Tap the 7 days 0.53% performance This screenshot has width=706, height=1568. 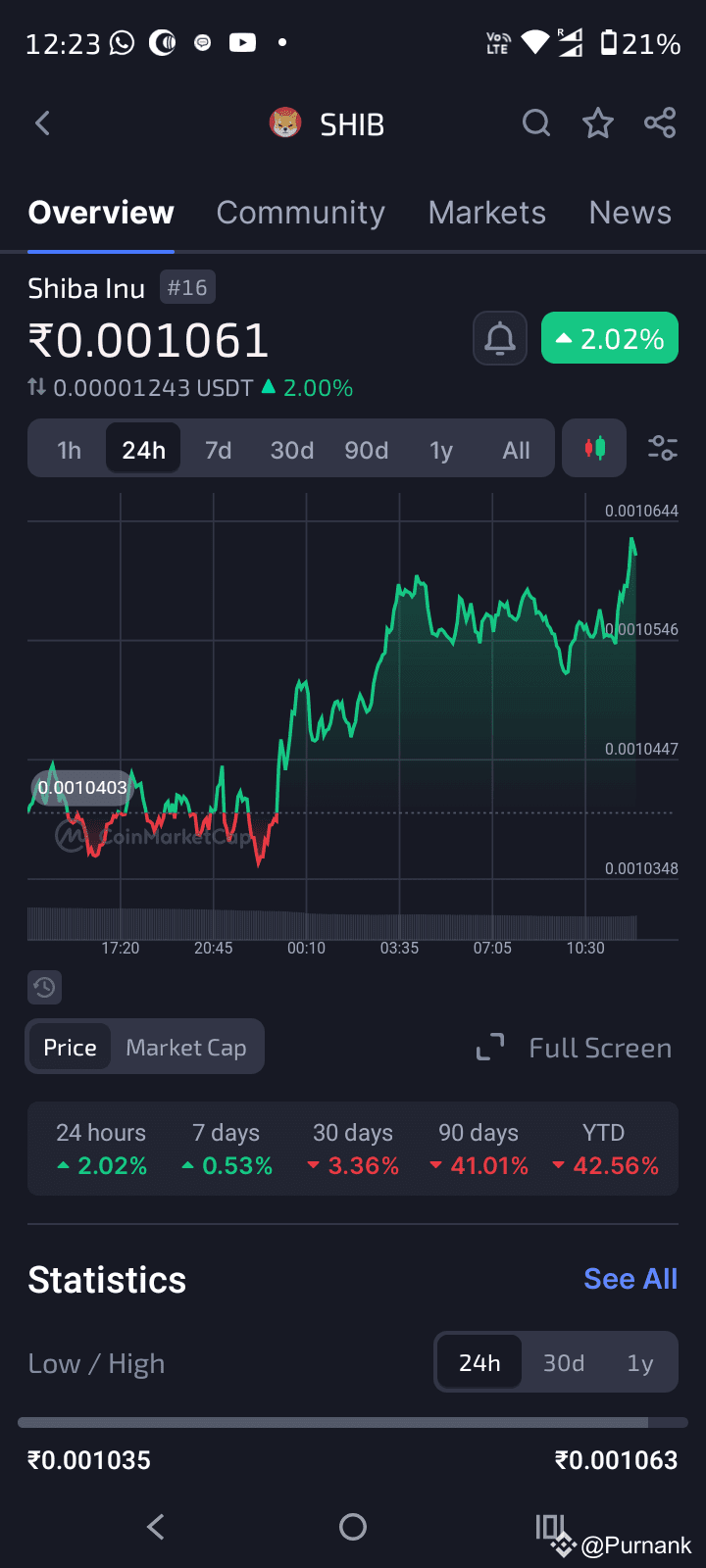click(227, 1149)
